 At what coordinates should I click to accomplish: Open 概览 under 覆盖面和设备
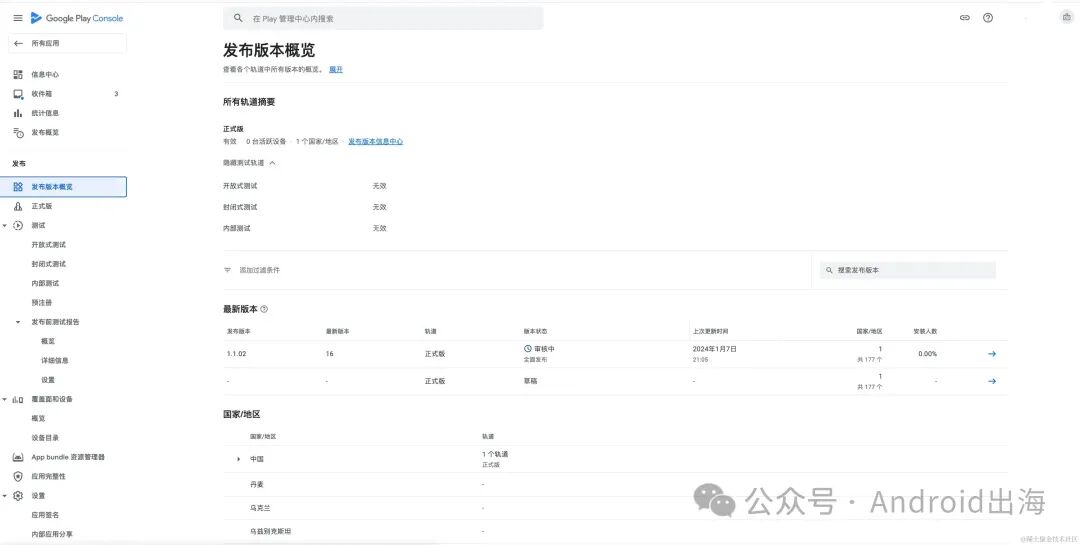click(x=39, y=418)
